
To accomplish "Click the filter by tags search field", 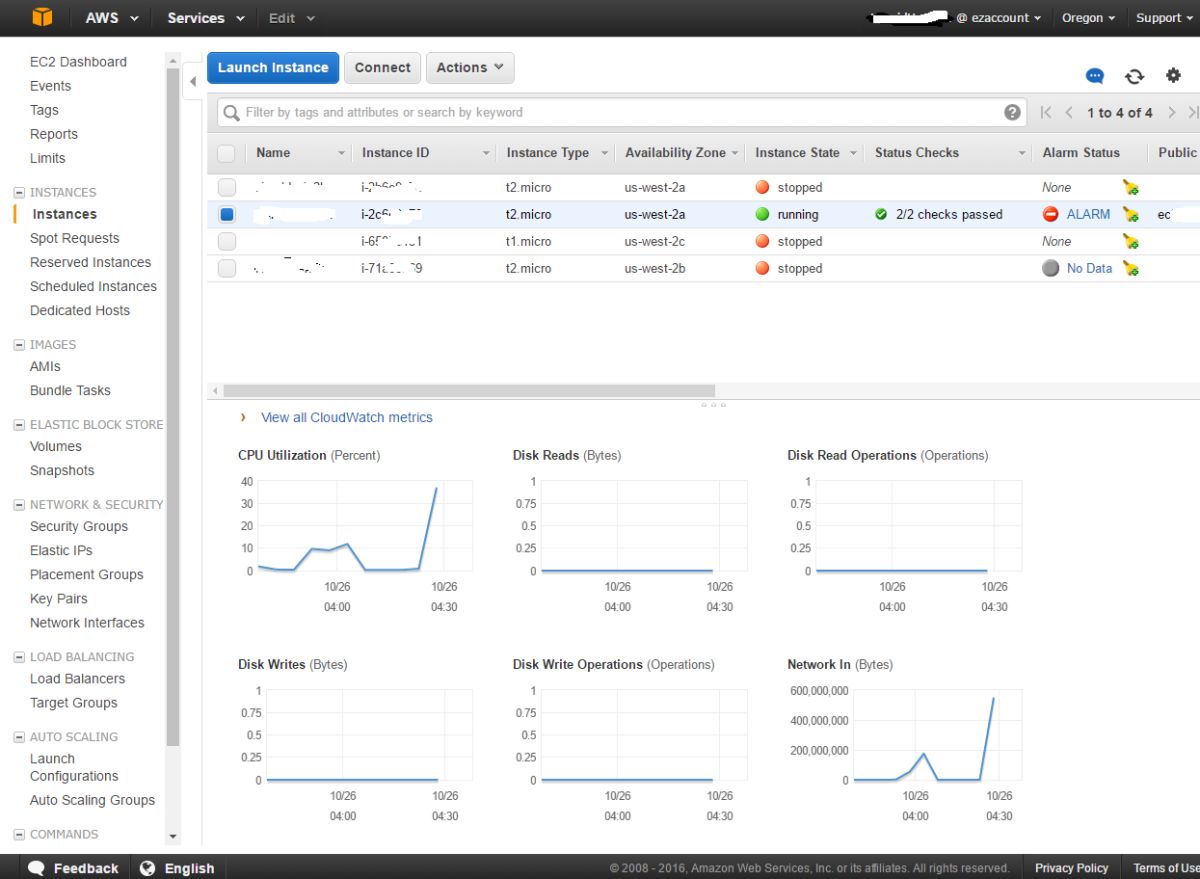I will pyautogui.click(x=622, y=112).
